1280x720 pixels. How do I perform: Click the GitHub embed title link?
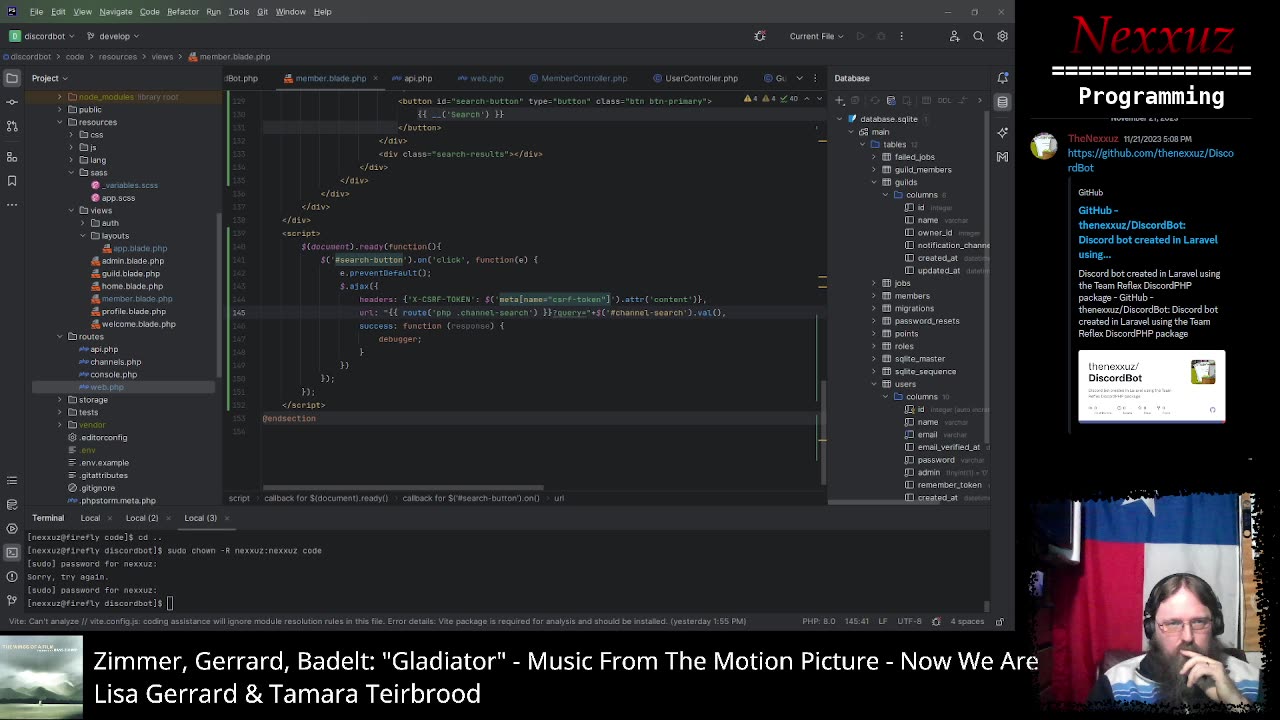(1147, 232)
